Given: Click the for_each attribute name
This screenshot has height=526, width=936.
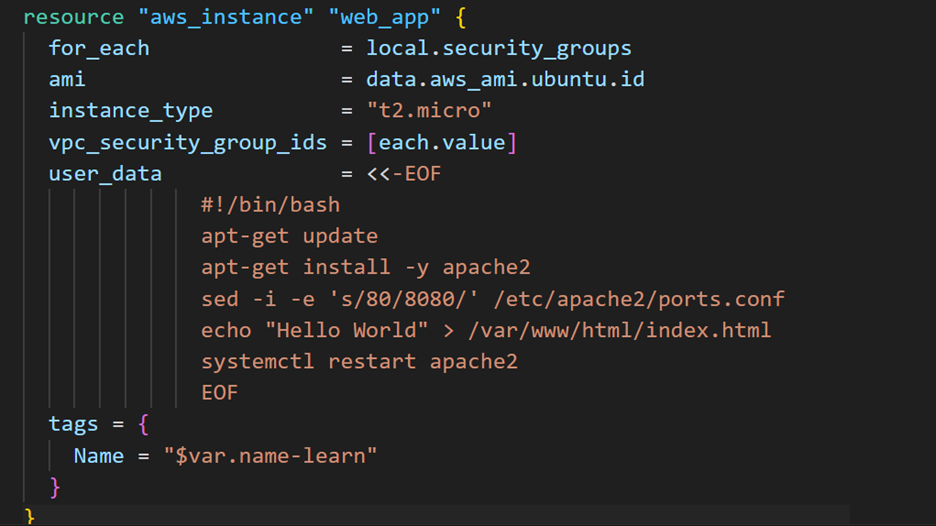Looking at the screenshot, I should click(x=99, y=48).
